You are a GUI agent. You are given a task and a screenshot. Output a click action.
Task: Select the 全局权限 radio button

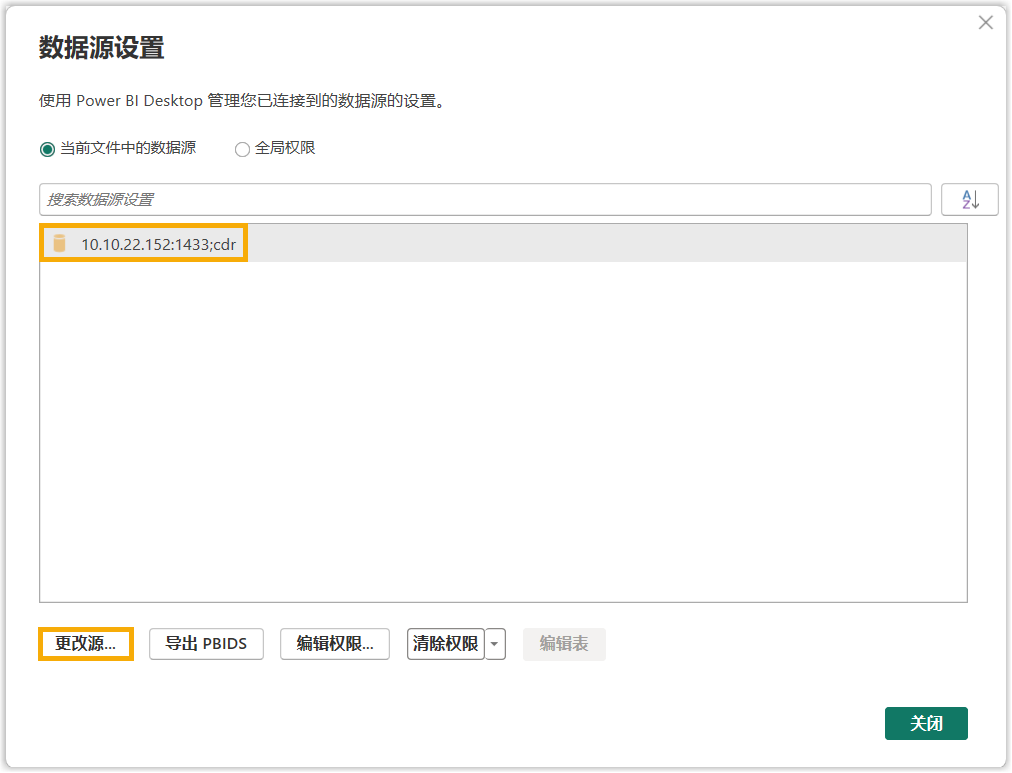click(242, 149)
